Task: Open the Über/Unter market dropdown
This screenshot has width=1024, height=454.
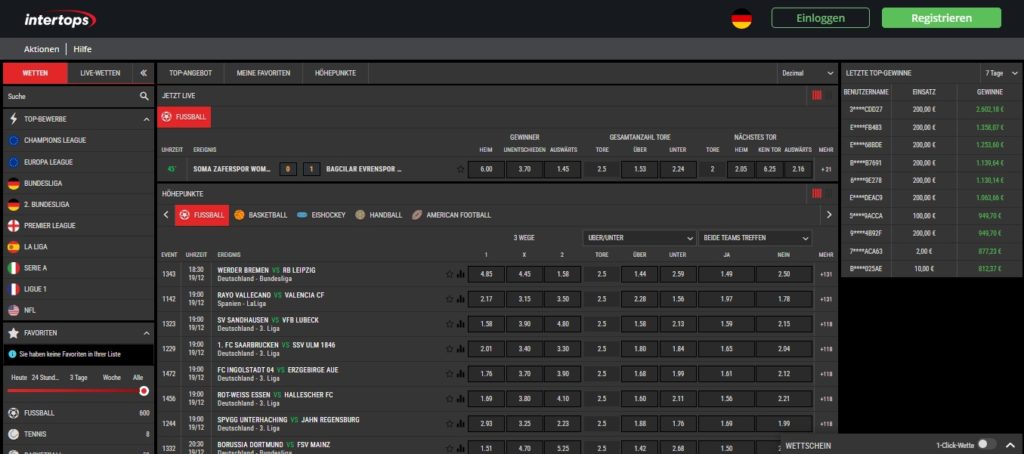Action: pos(639,238)
